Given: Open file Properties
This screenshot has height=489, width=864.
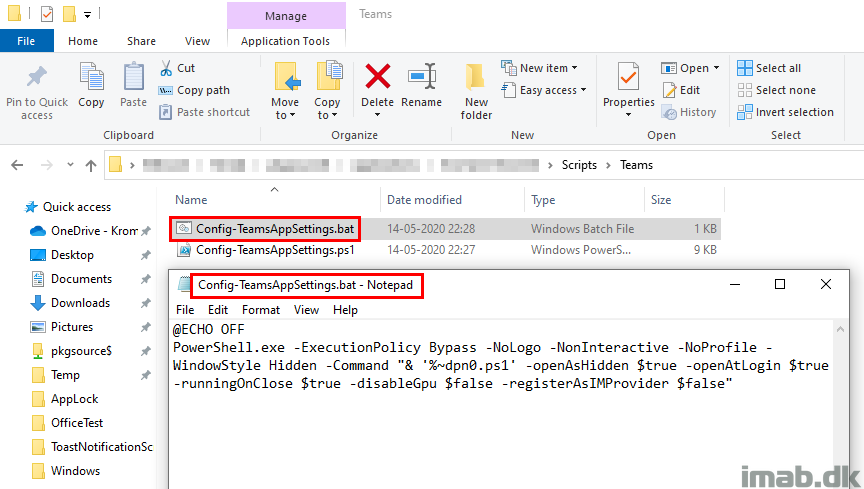Looking at the screenshot, I should pos(629,84).
